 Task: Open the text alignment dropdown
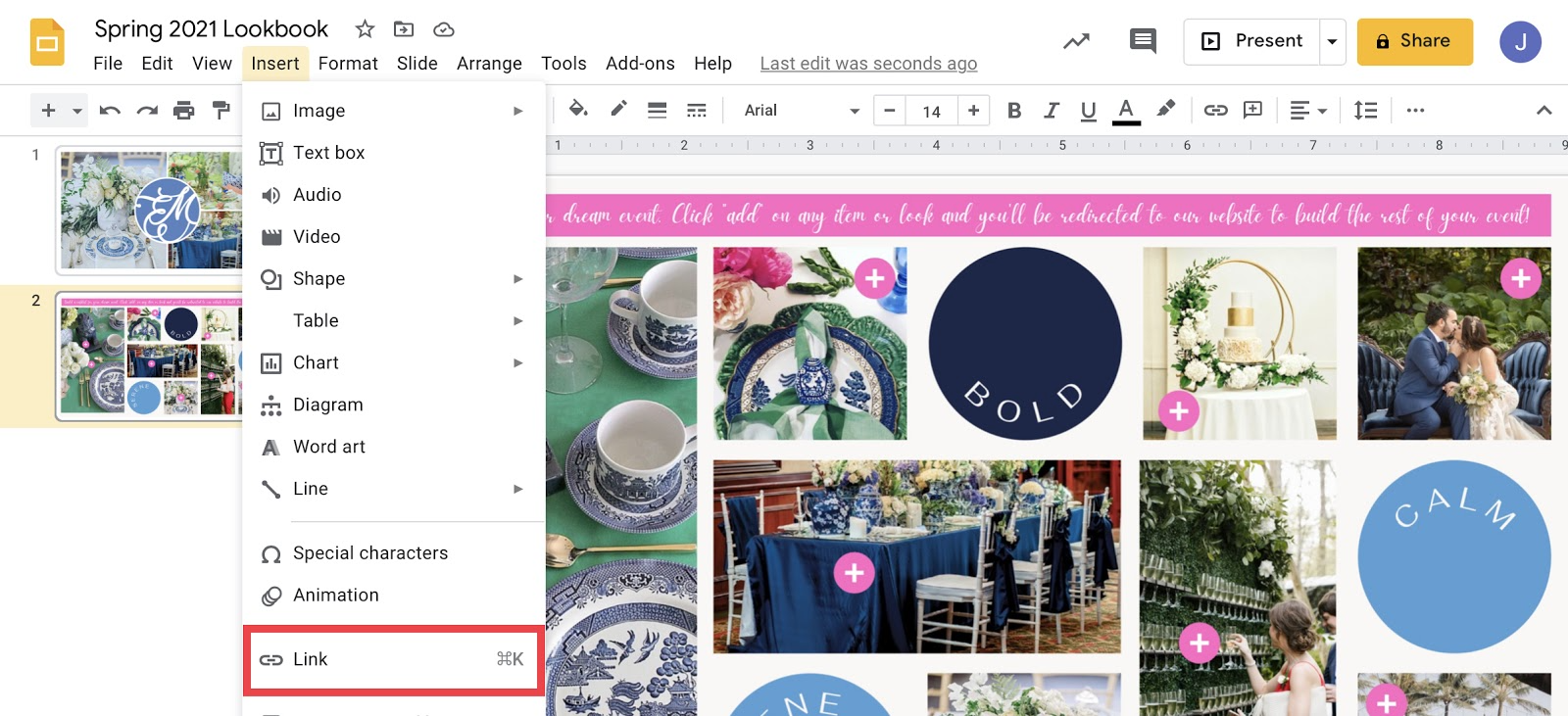1308,111
